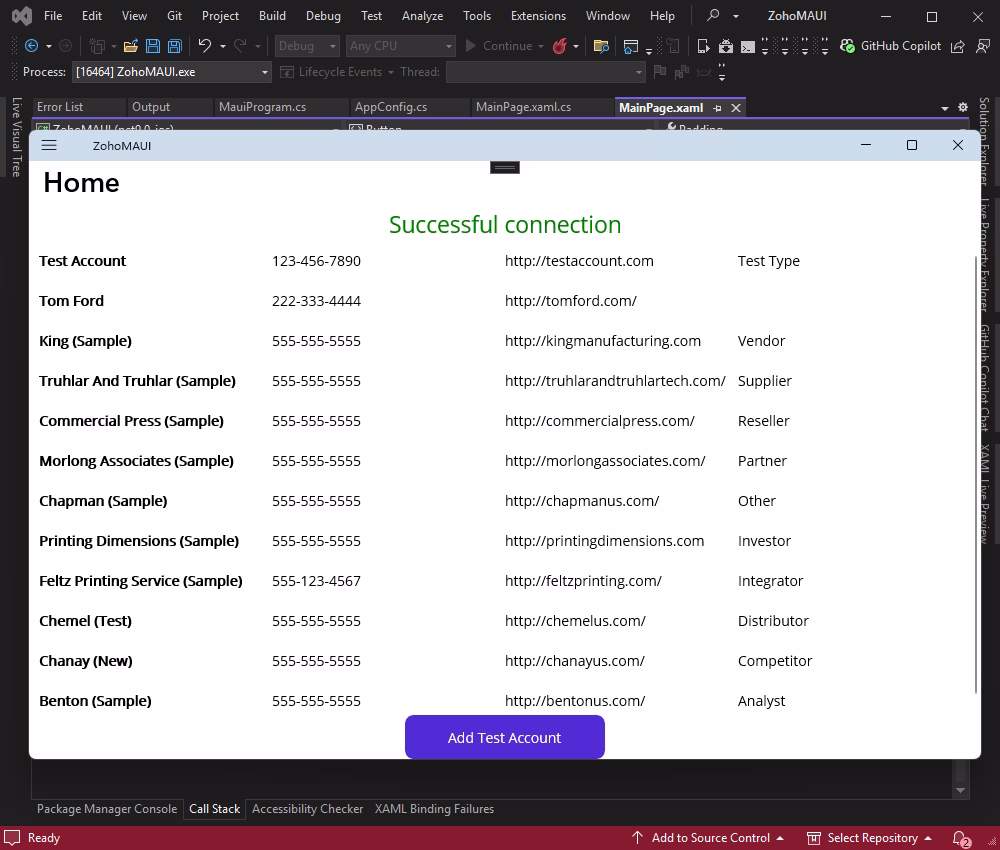Screen dimensions: 1000x850
Task: Click the notifications bell in status bar
Action: point(961,838)
